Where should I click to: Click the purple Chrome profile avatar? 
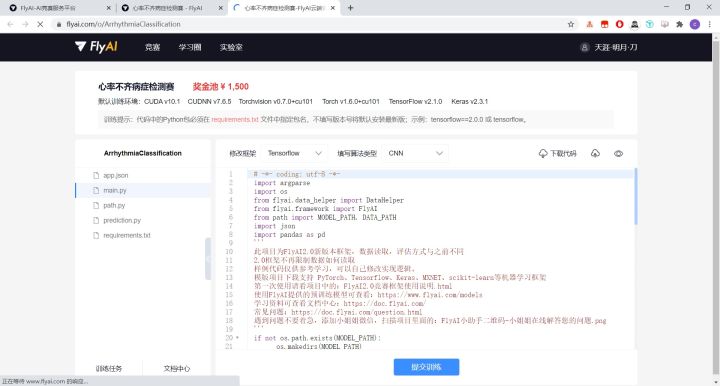[695, 24]
